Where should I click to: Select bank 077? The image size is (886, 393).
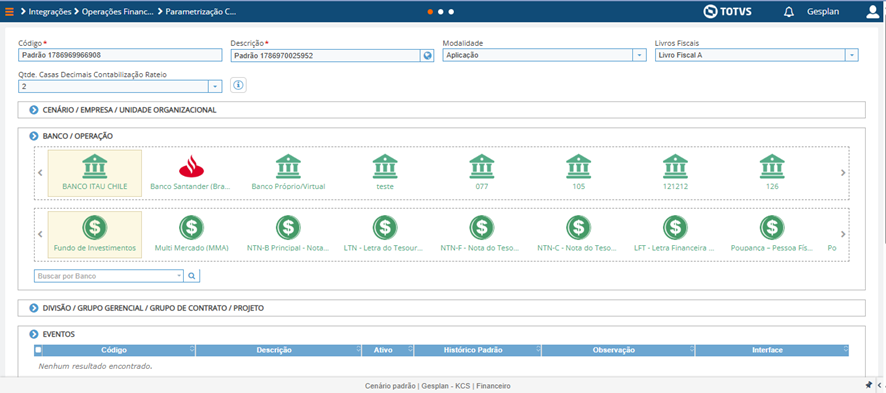[481, 173]
